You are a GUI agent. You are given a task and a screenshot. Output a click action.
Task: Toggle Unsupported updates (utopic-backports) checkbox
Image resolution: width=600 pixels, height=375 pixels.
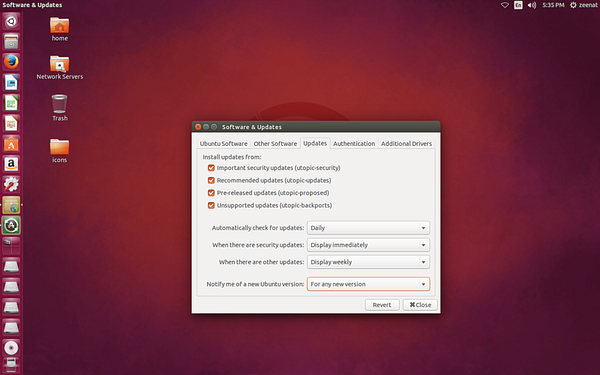click(211, 205)
